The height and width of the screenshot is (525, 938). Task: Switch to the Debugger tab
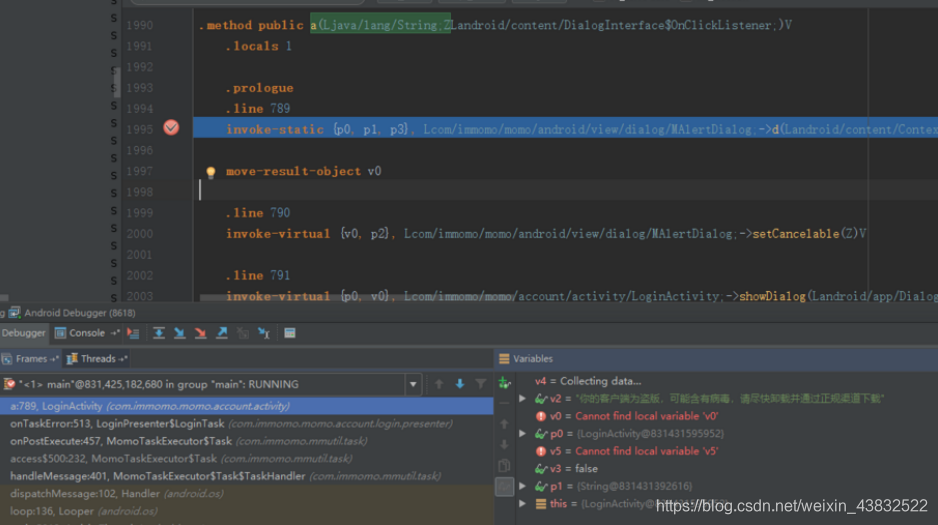24,333
